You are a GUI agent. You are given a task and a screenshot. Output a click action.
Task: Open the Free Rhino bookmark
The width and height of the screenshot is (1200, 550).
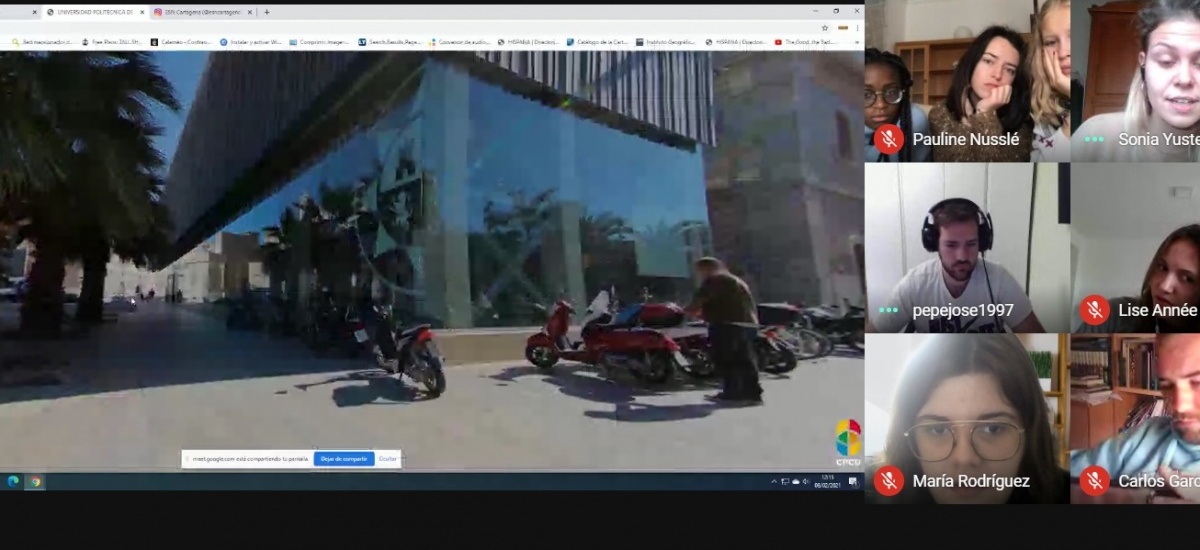111,42
